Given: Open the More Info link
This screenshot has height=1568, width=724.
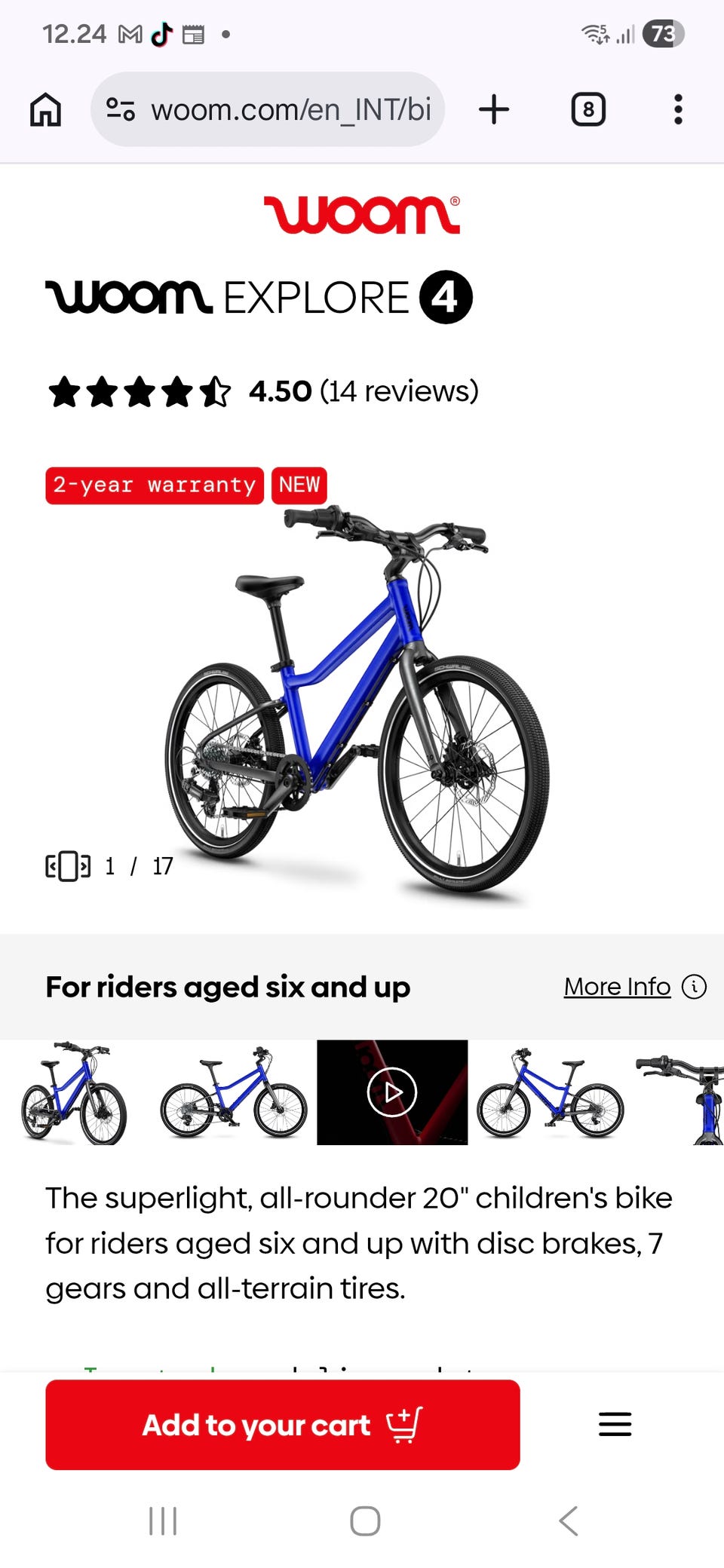Looking at the screenshot, I should pyautogui.click(x=617, y=986).
